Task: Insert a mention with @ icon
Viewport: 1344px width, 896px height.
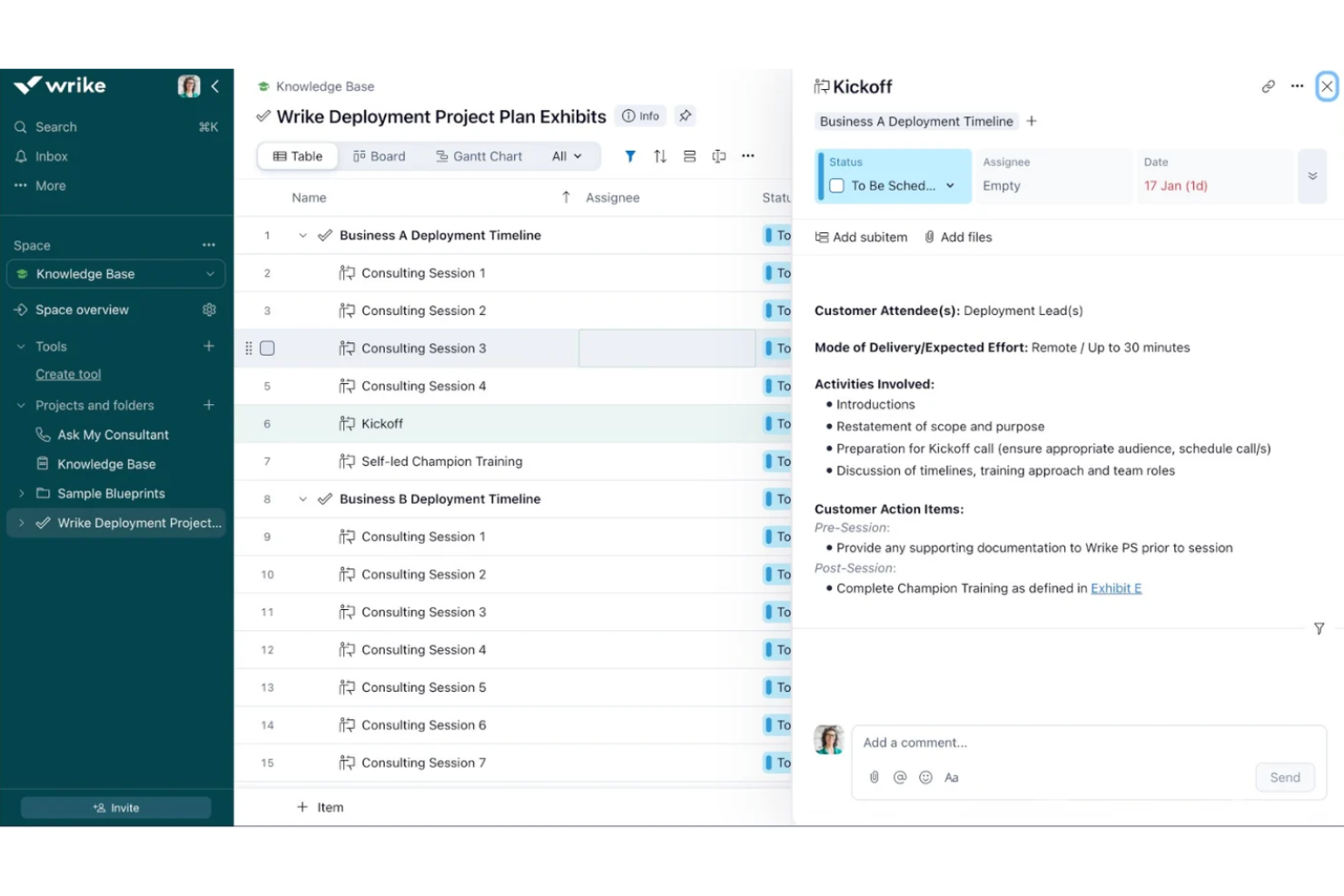Action: click(900, 777)
